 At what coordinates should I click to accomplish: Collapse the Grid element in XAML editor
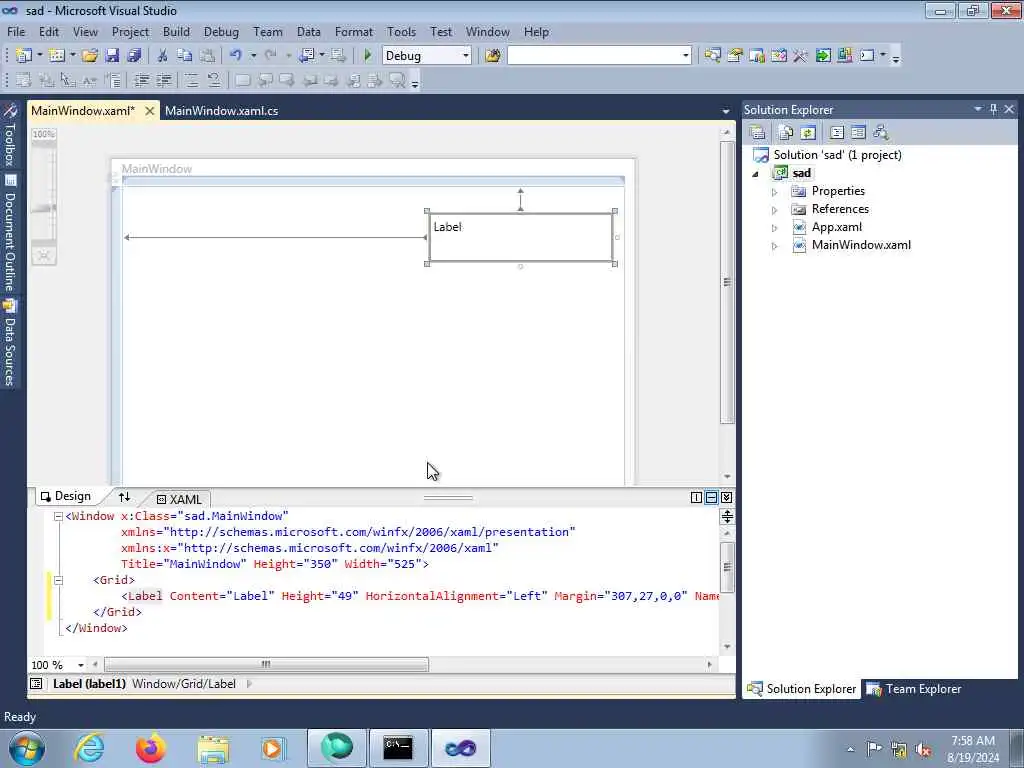[58, 580]
